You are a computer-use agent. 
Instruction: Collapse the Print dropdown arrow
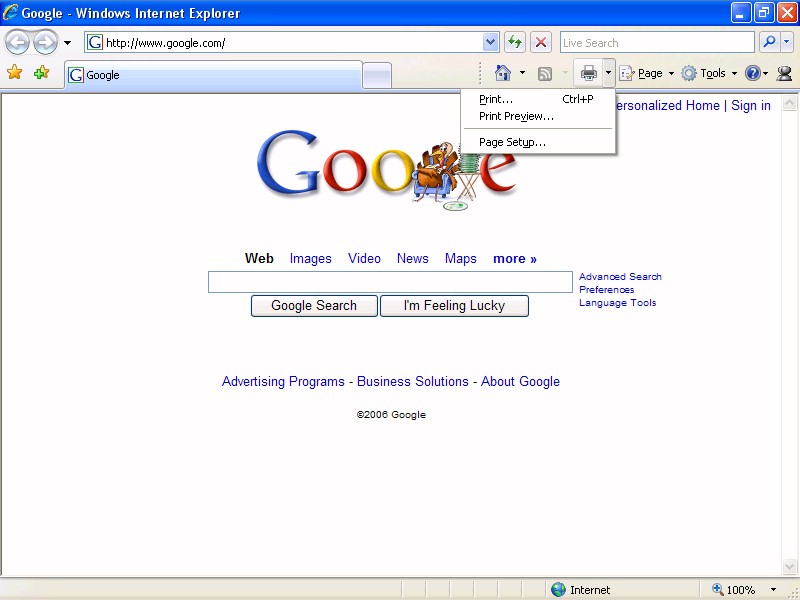608,73
